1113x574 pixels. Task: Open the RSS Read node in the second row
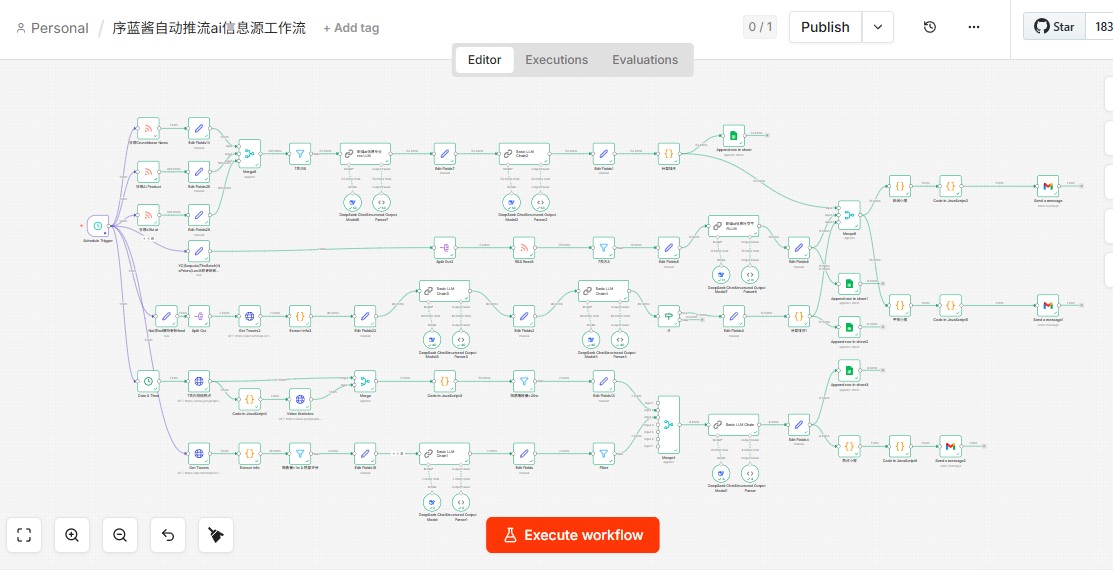coord(524,248)
